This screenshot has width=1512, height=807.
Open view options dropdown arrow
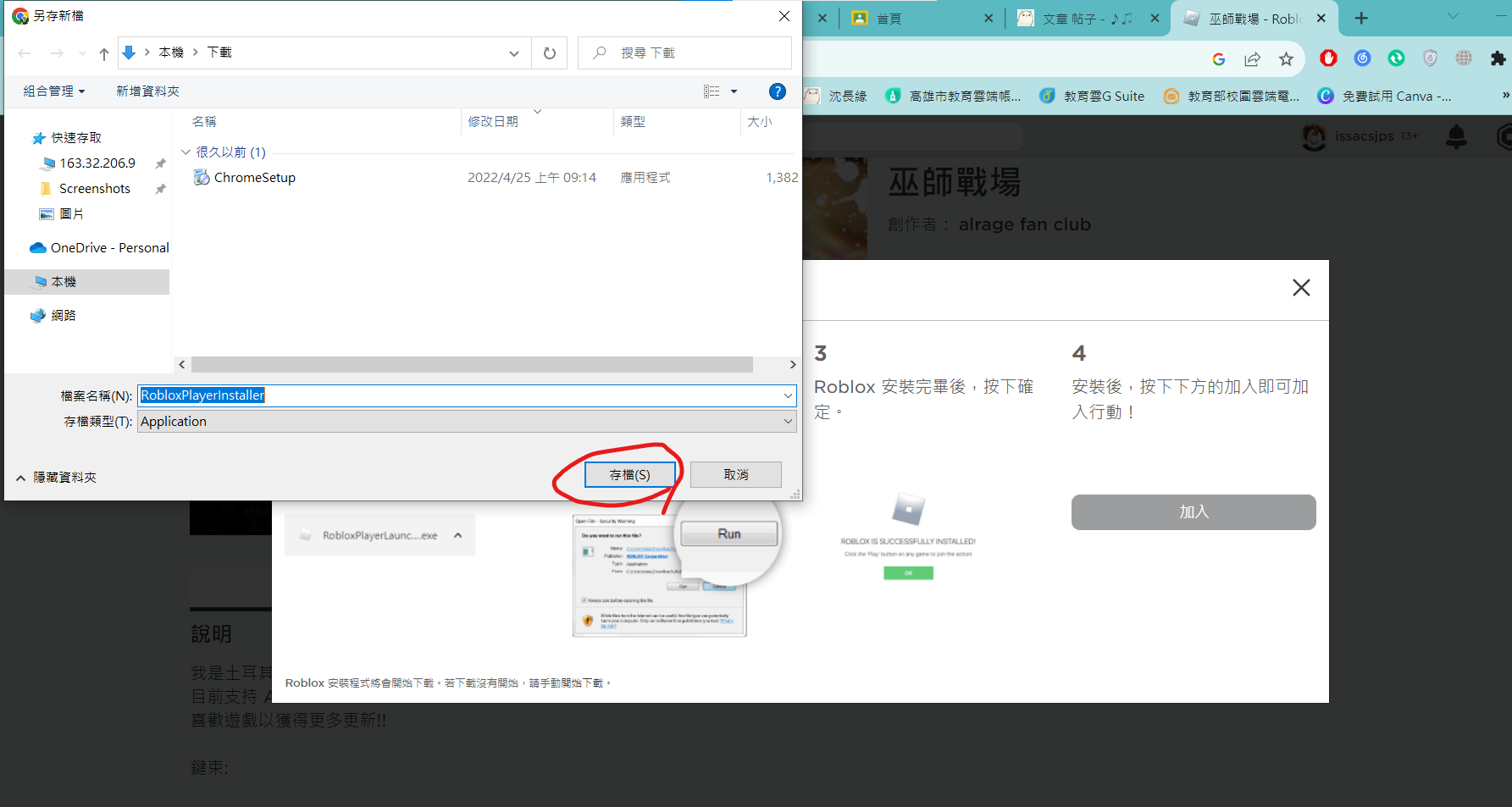tap(734, 91)
